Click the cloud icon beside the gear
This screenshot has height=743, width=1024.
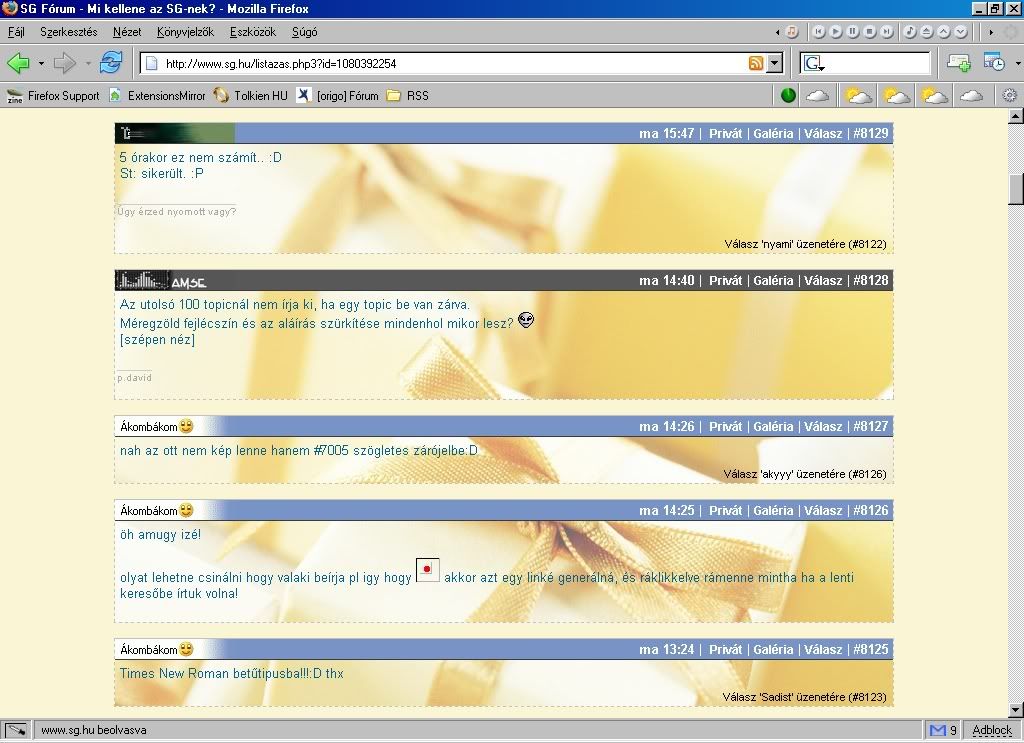(x=971, y=96)
